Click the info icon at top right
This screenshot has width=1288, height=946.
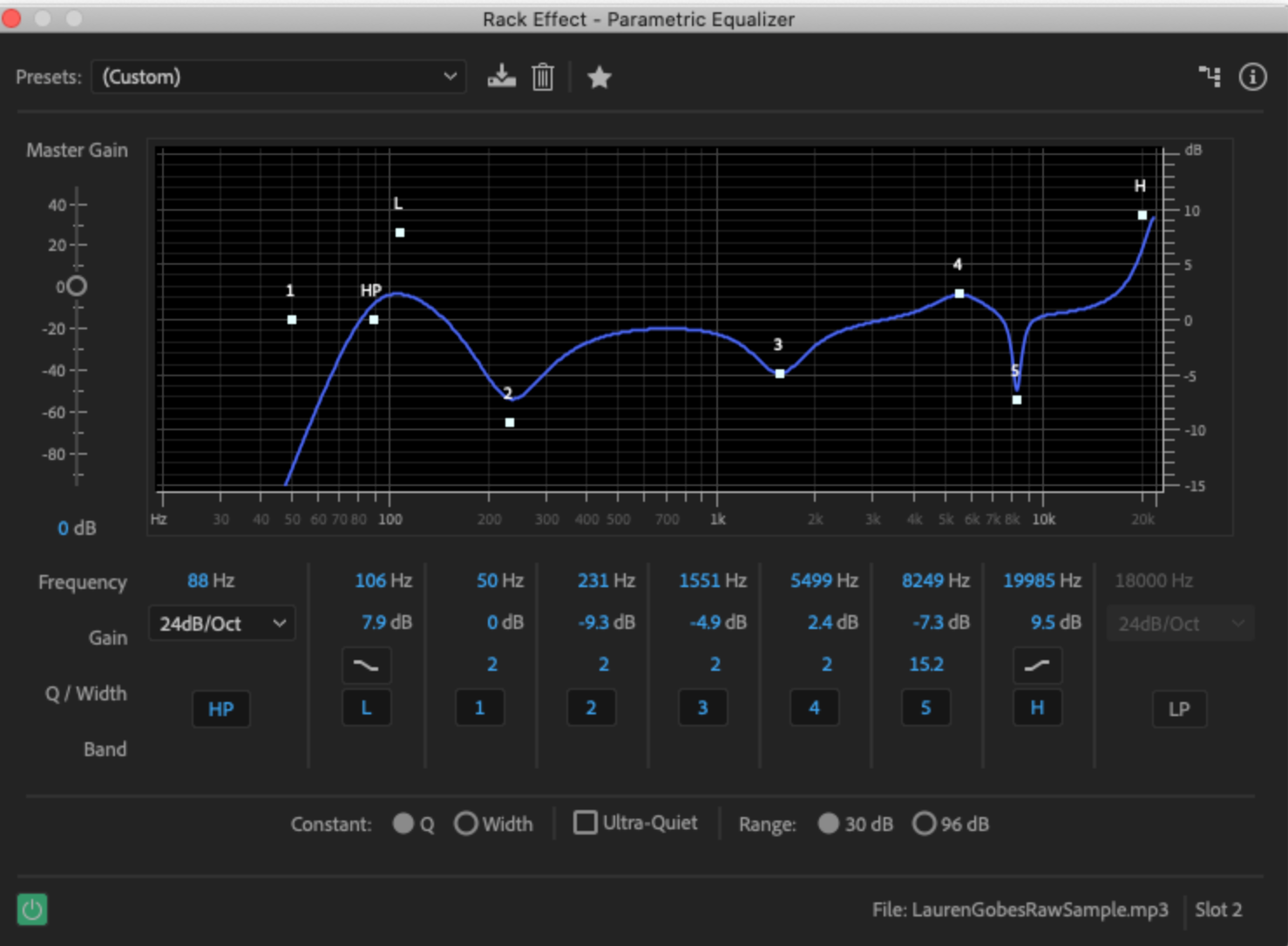[x=1252, y=77]
